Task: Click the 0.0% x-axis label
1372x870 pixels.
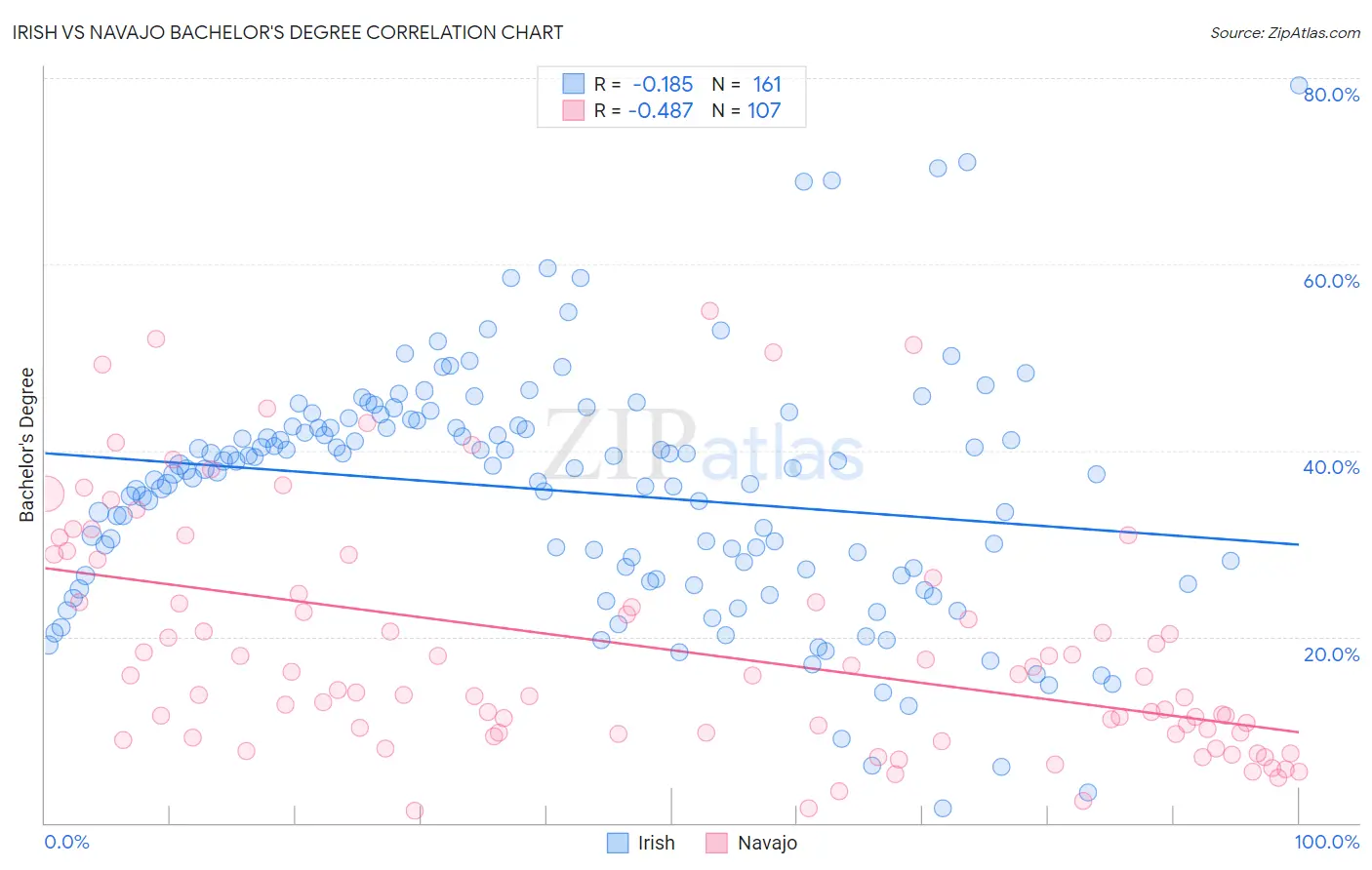Action: click(x=66, y=842)
